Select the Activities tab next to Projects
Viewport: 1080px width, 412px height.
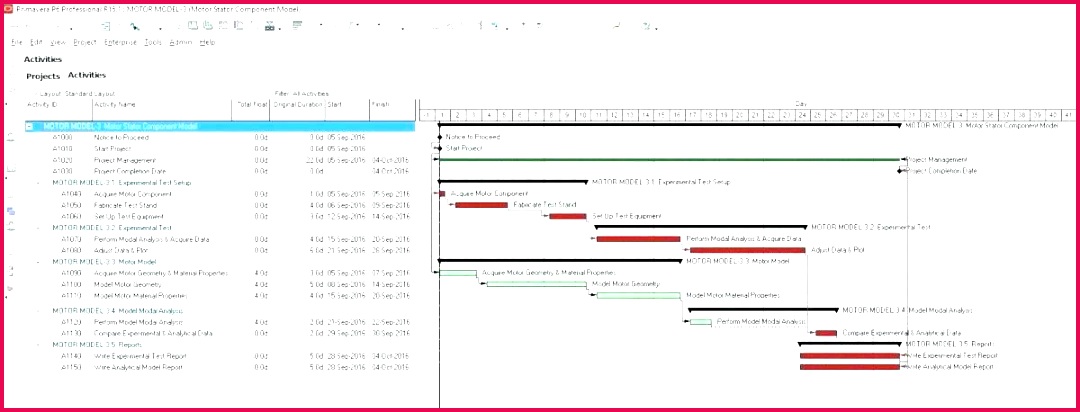click(87, 75)
